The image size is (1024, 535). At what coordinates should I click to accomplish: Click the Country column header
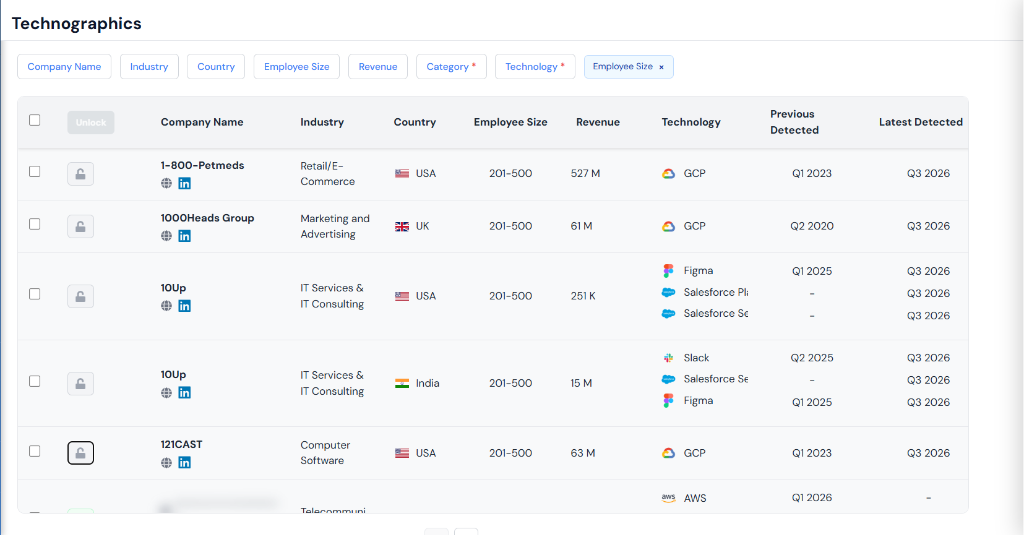pos(415,122)
